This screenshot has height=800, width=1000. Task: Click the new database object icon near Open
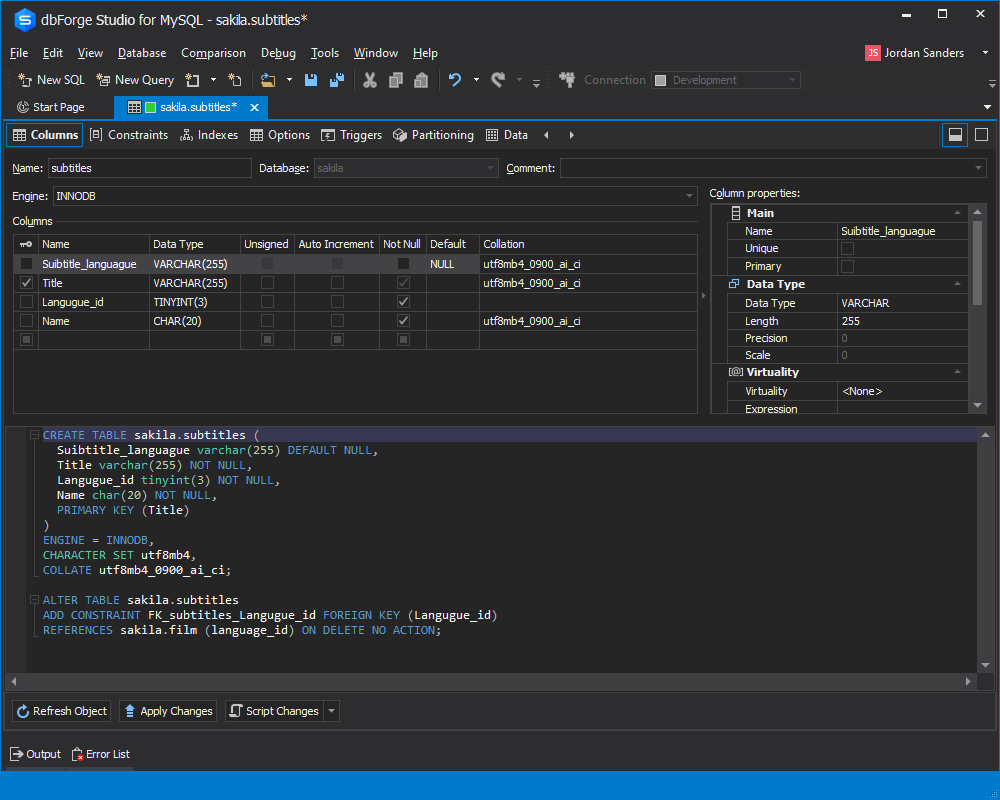point(235,80)
